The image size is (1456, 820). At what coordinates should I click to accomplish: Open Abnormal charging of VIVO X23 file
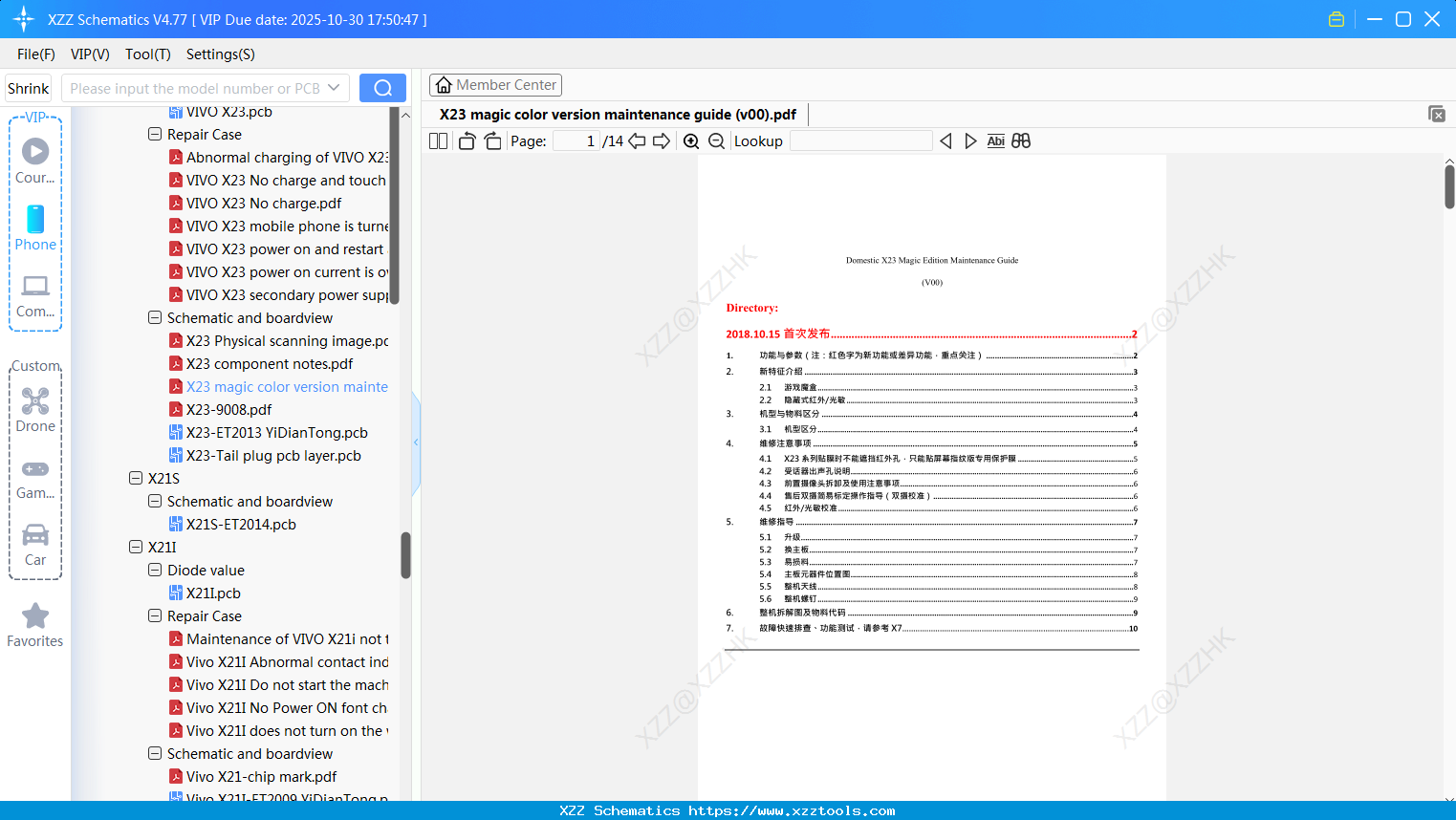278,158
